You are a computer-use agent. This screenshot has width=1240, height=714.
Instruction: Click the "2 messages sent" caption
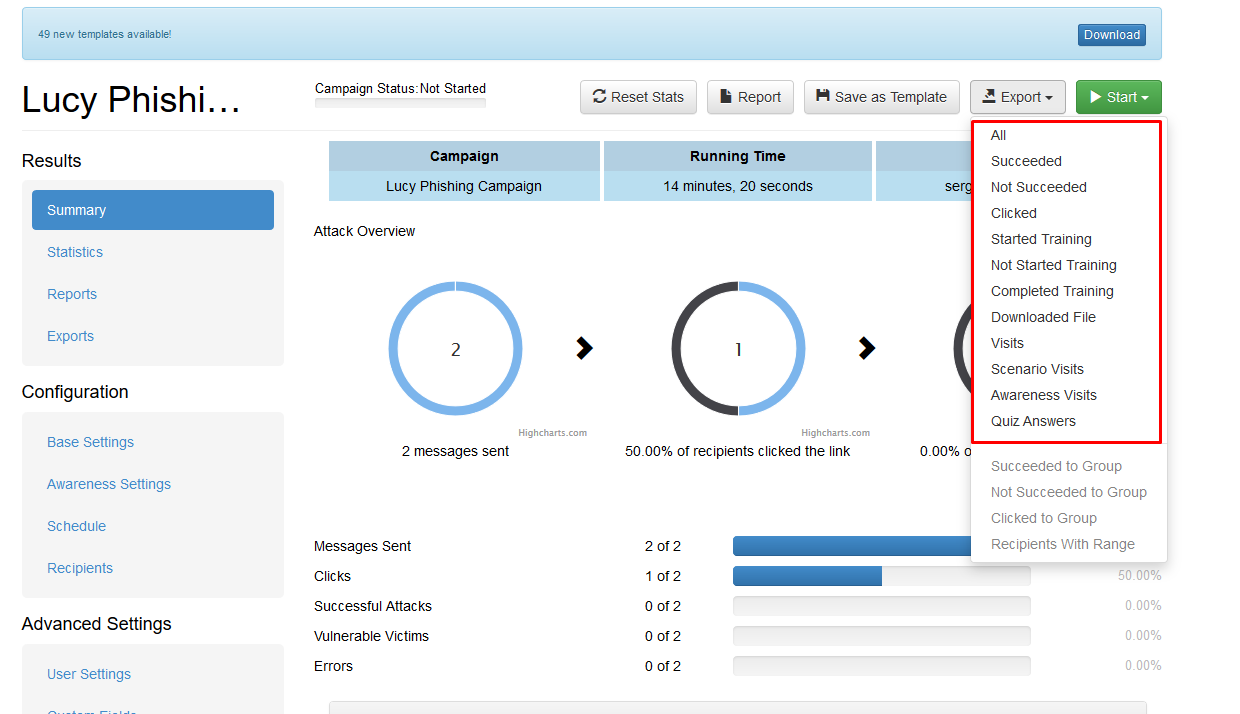(455, 451)
